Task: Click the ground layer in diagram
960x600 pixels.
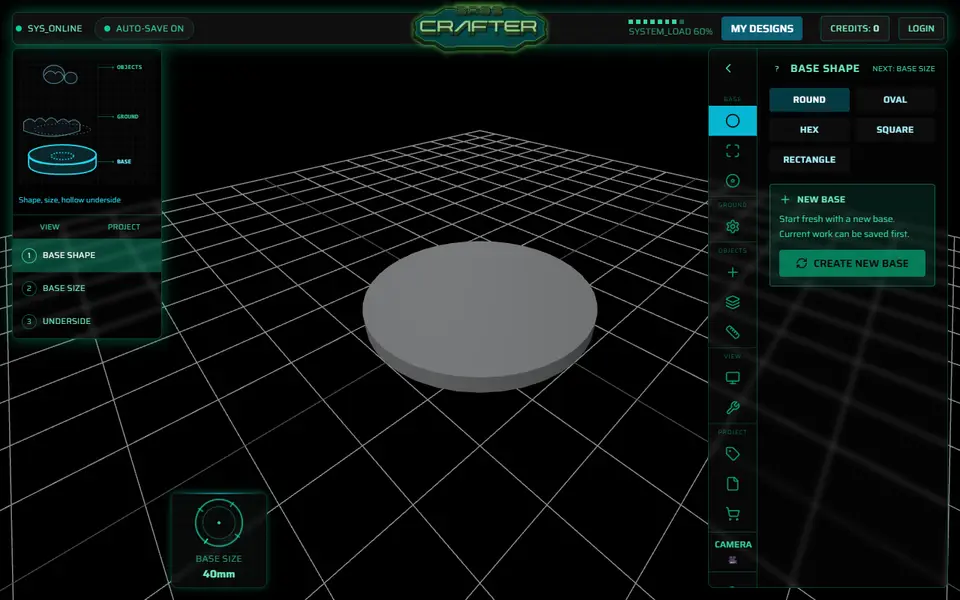Action: click(x=56, y=126)
